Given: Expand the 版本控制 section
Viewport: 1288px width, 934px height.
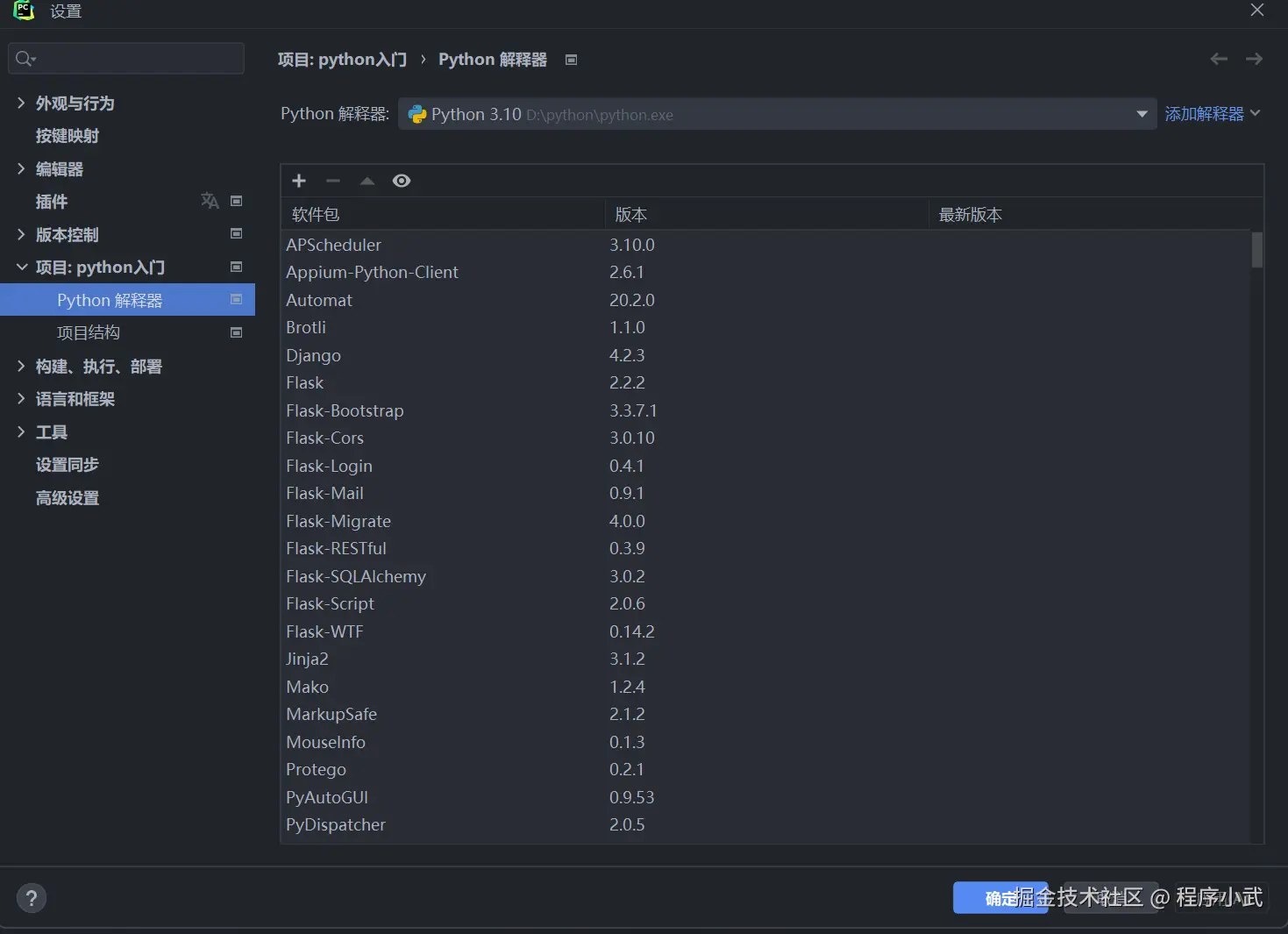Looking at the screenshot, I should pyautogui.click(x=21, y=234).
